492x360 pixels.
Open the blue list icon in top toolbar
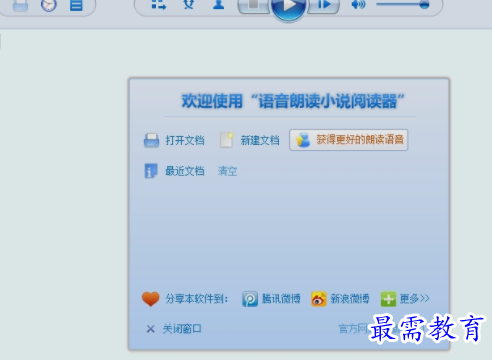point(76,5)
